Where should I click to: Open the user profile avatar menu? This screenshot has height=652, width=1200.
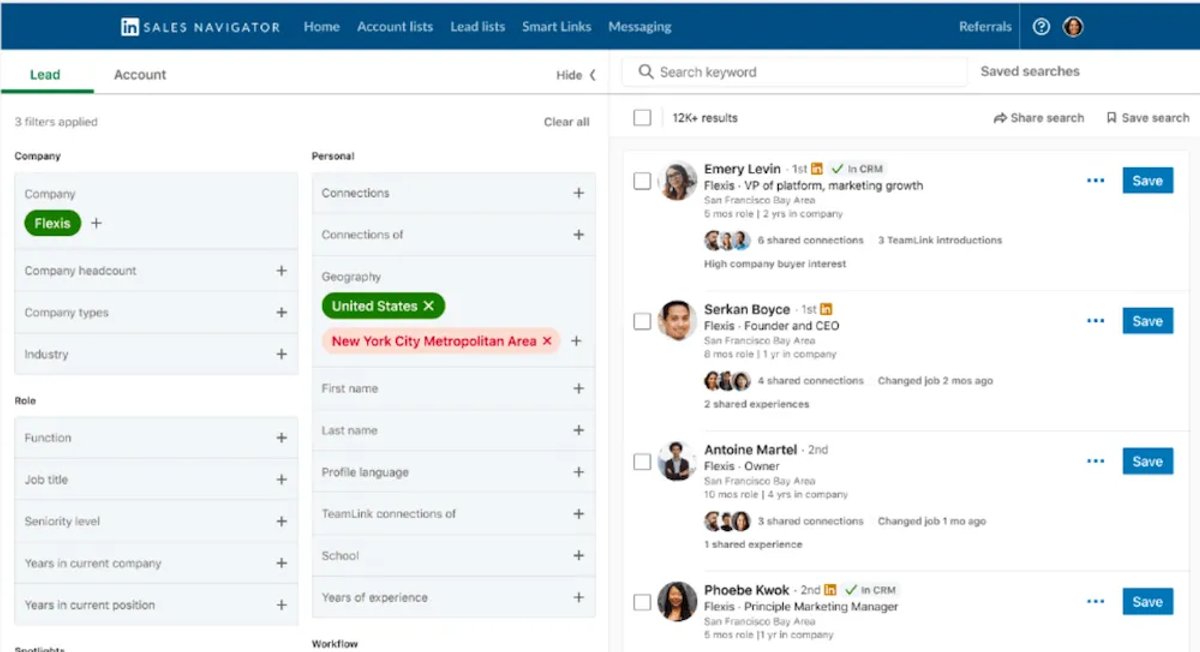pos(1073,27)
